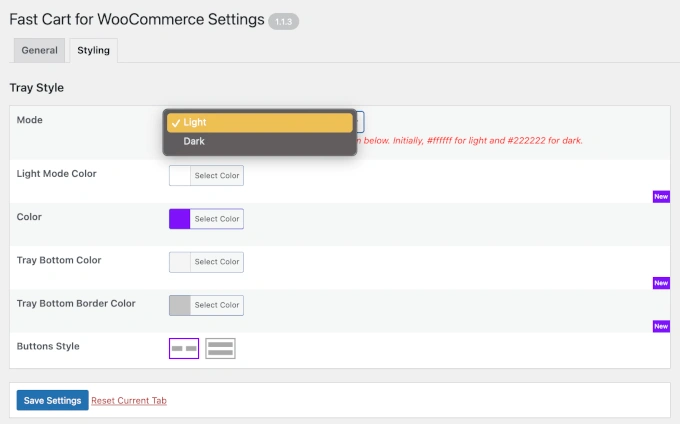680x424 pixels.
Task: Click the 1.1.3 version badge
Action: pyautogui.click(x=284, y=21)
